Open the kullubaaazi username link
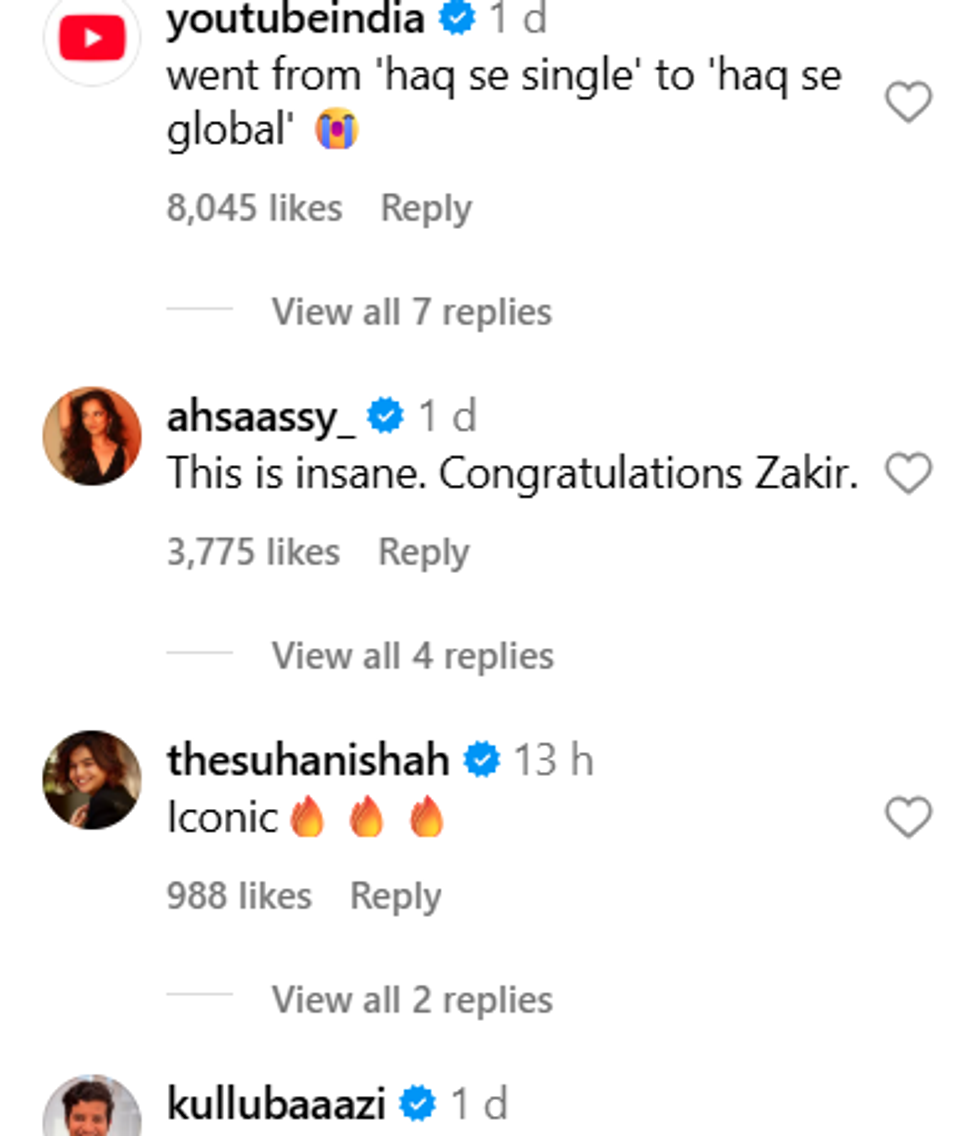The height and width of the screenshot is (1136, 980). click(x=276, y=1105)
